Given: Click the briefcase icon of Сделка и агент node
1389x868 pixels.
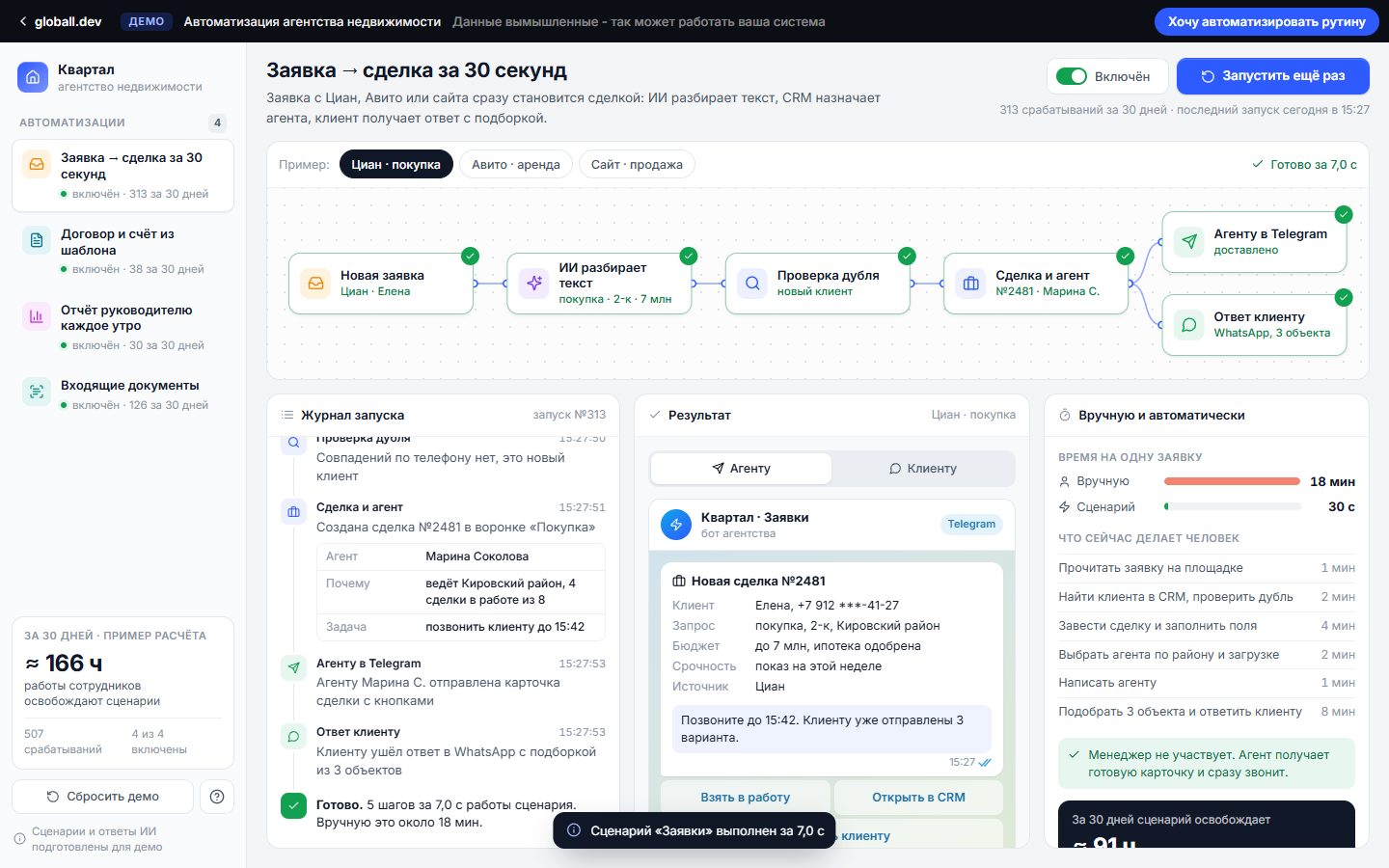Looking at the screenshot, I should coord(971,284).
